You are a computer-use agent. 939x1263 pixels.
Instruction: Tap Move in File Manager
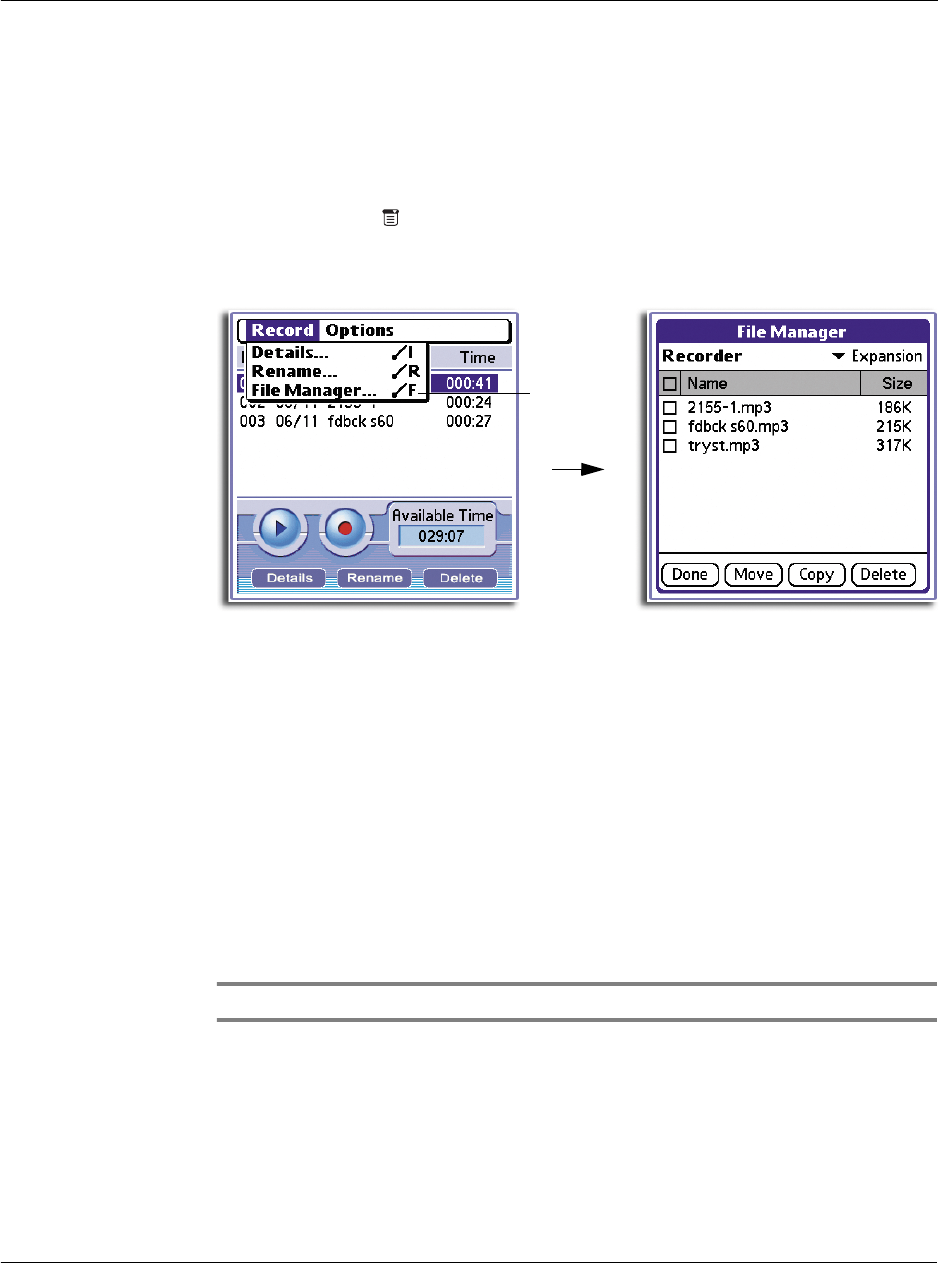(x=753, y=574)
